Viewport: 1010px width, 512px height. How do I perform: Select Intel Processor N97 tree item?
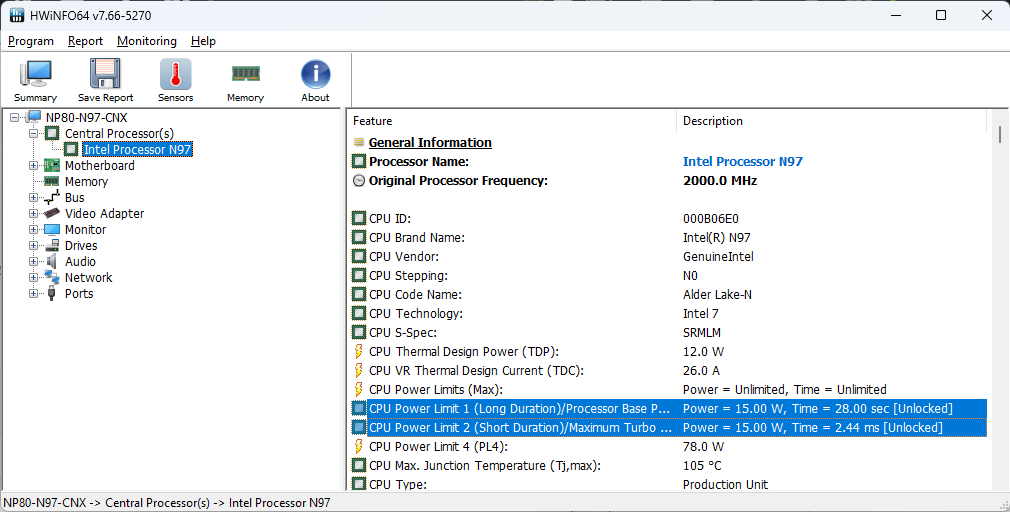138,149
